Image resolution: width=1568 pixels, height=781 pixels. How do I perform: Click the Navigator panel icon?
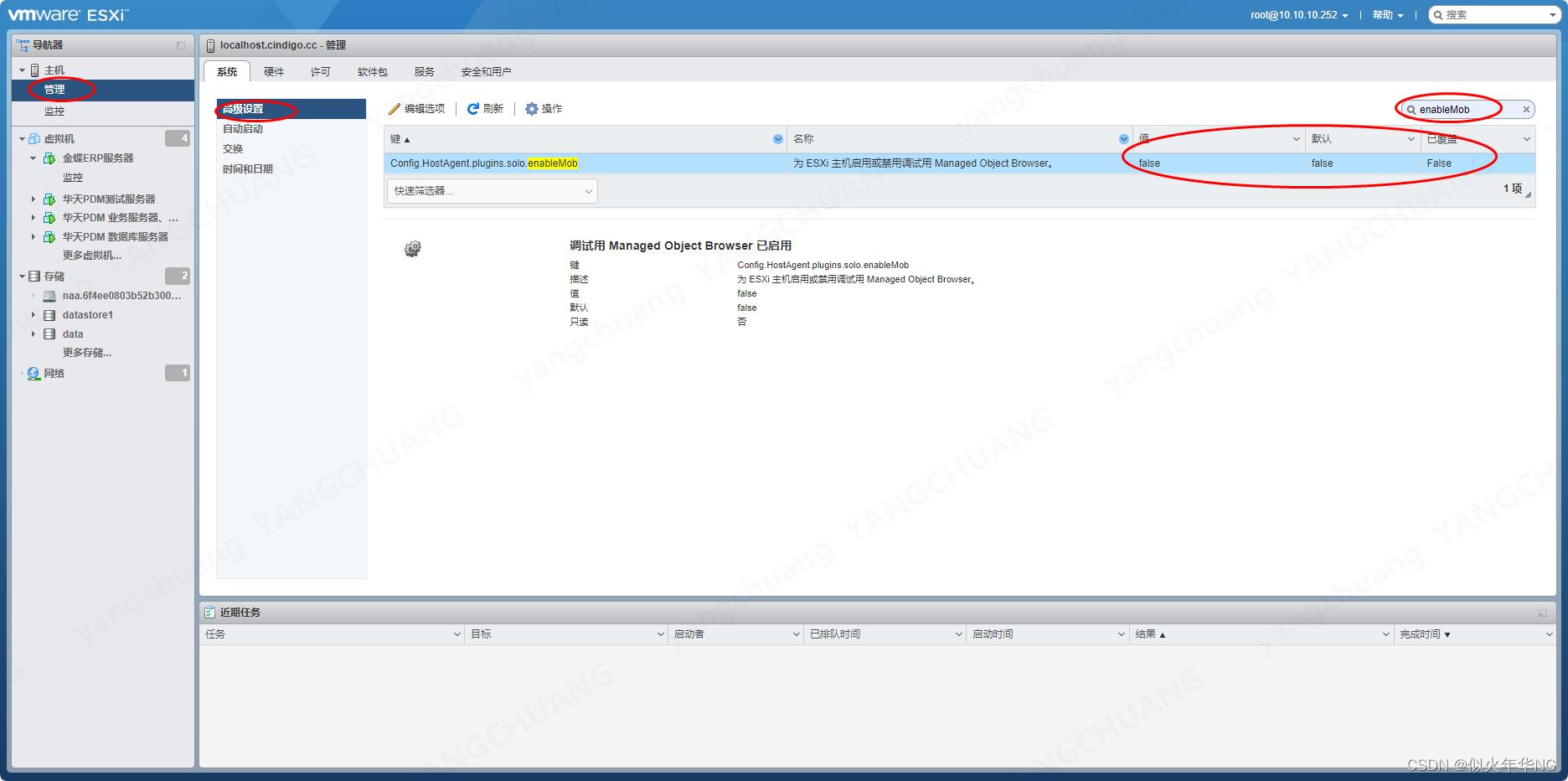coord(23,45)
